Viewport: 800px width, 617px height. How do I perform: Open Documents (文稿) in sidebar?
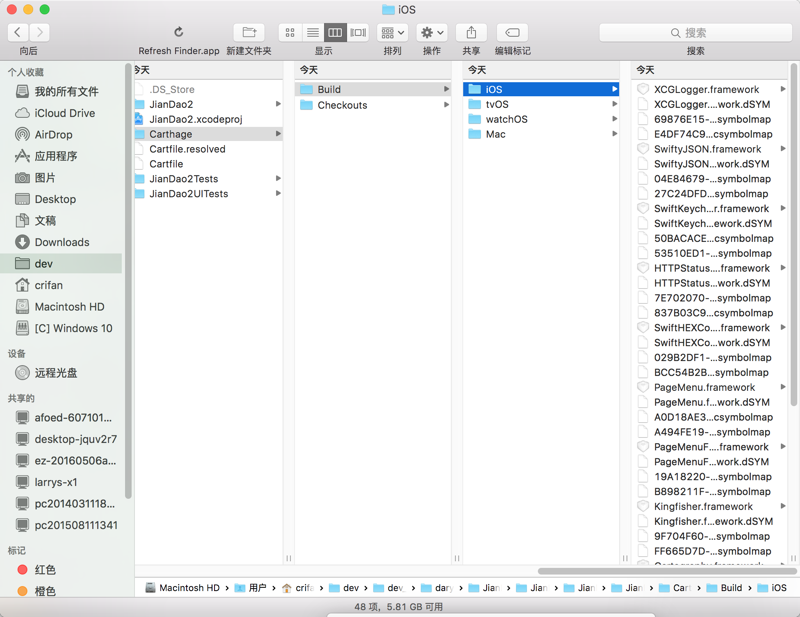[x=61, y=220]
